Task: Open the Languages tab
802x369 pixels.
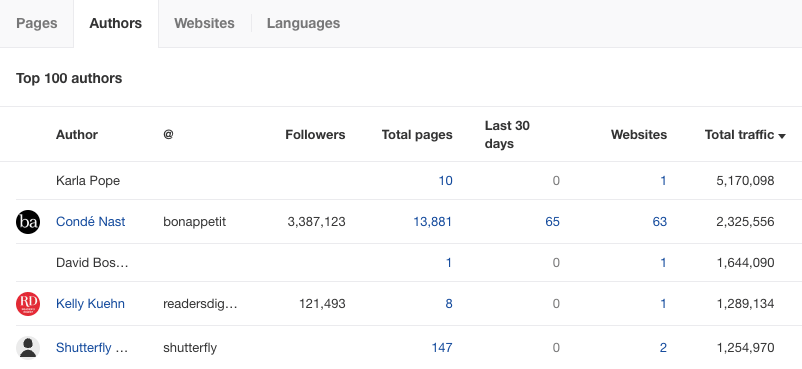Action: point(303,24)
